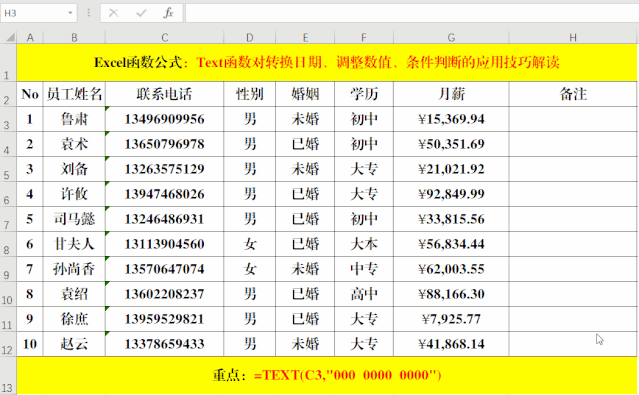Click the cell with name 孙尚香

click(74, 269)
